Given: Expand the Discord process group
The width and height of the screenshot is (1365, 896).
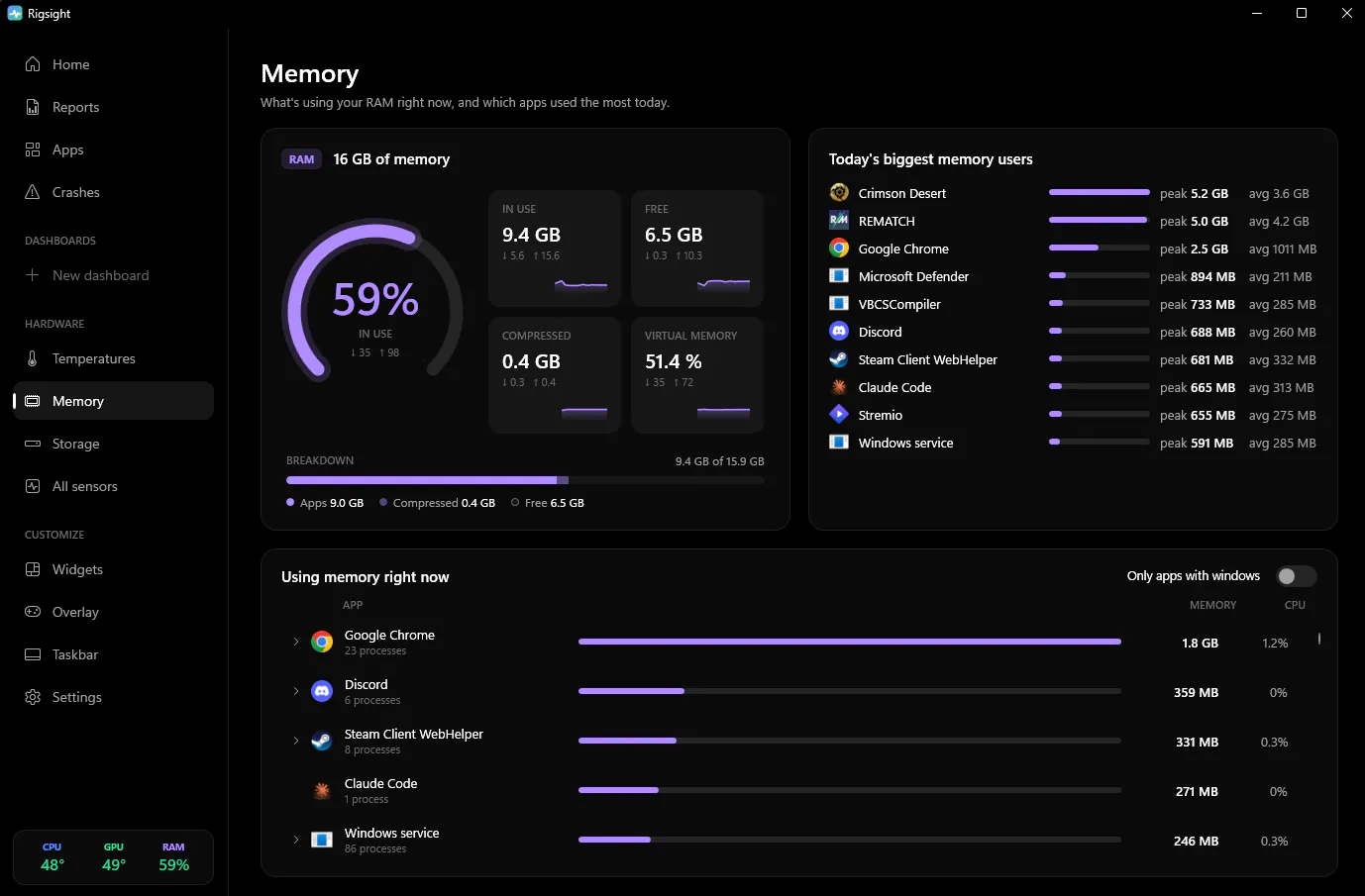Looking at the screenshot, I should [x=296, y=691].
